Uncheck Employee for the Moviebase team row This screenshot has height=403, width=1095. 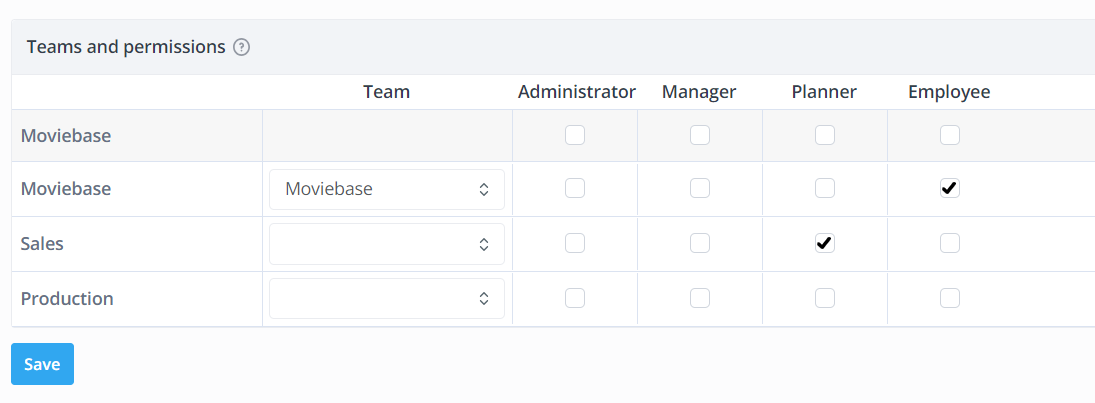pos(950,188)
